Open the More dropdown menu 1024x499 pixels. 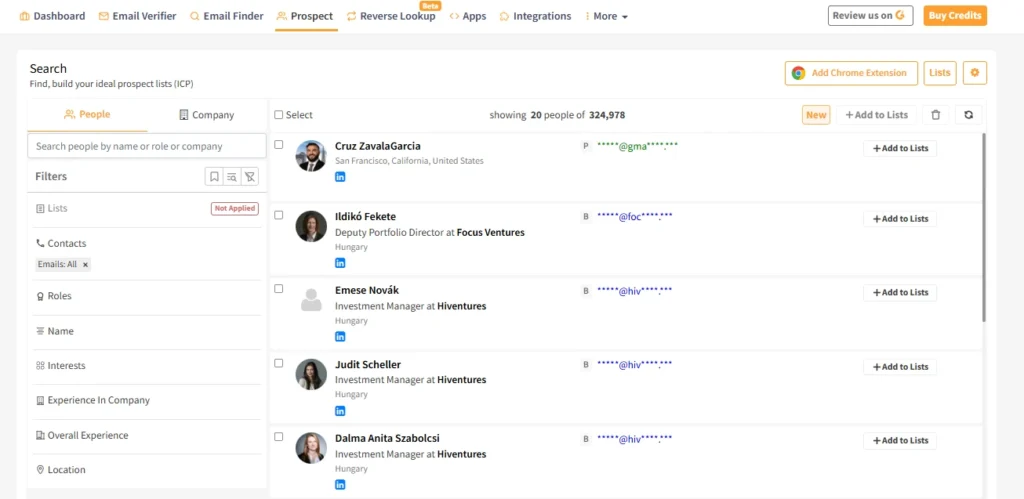pyautogui.click(x=606, y=16)
